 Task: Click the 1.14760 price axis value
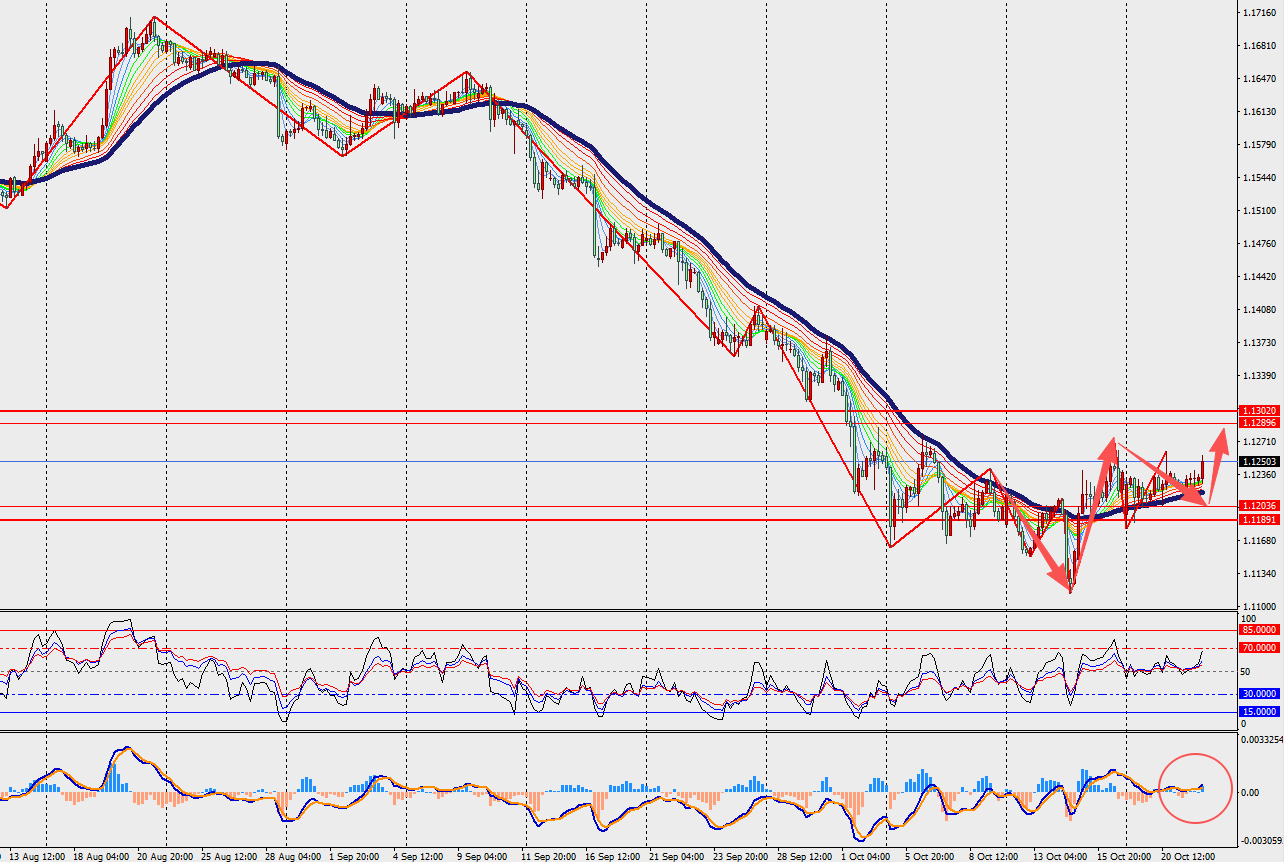click(1258, 244)
